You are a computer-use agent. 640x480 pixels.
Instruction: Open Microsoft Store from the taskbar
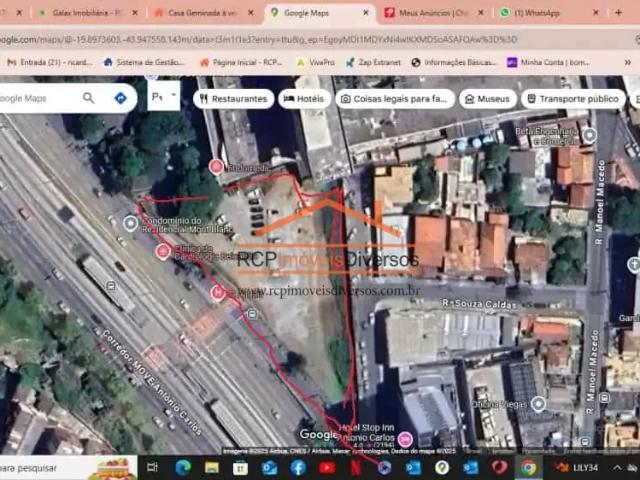coord(240,468)
